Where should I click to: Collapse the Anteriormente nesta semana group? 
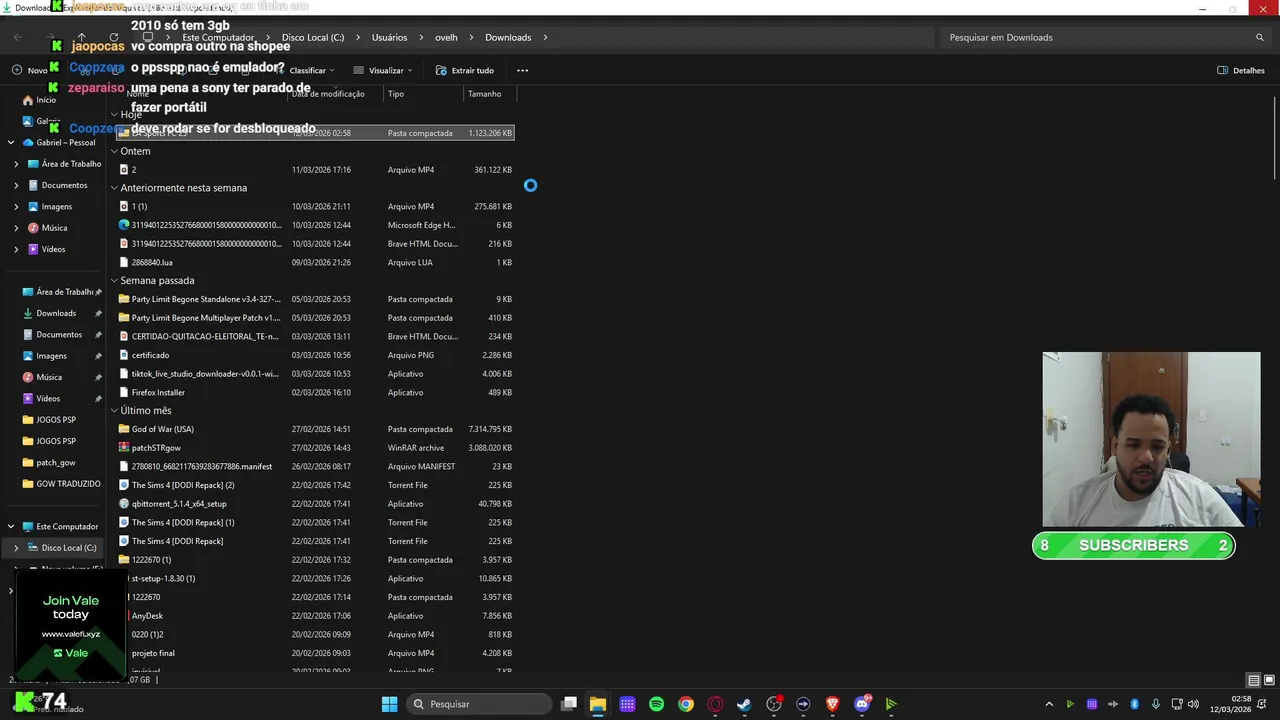tap(114, 188)
